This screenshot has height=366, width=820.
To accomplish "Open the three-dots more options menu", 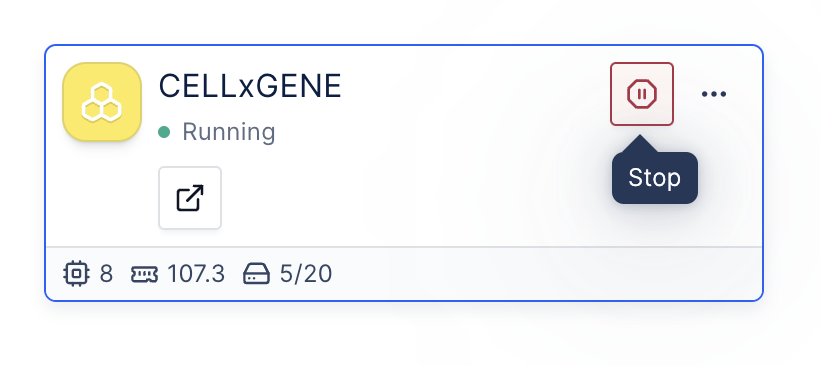I will 714,94.
